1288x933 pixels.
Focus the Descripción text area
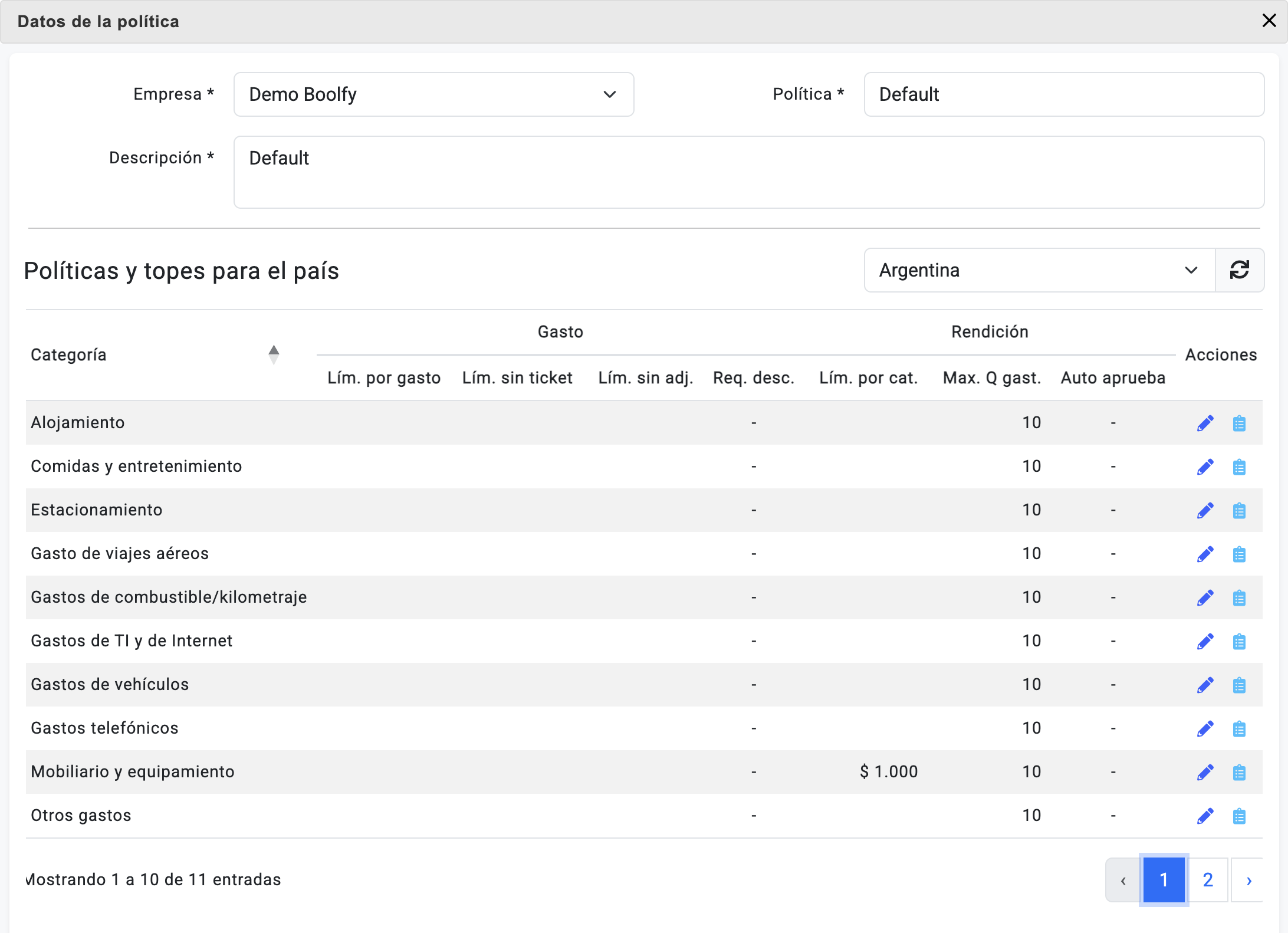[748, 172]
